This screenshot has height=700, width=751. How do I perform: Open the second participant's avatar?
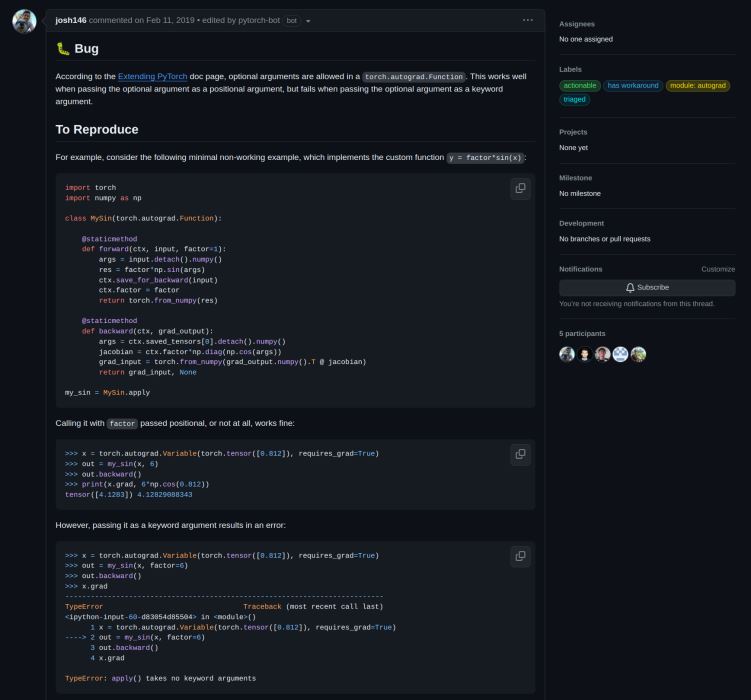point(585,354)
